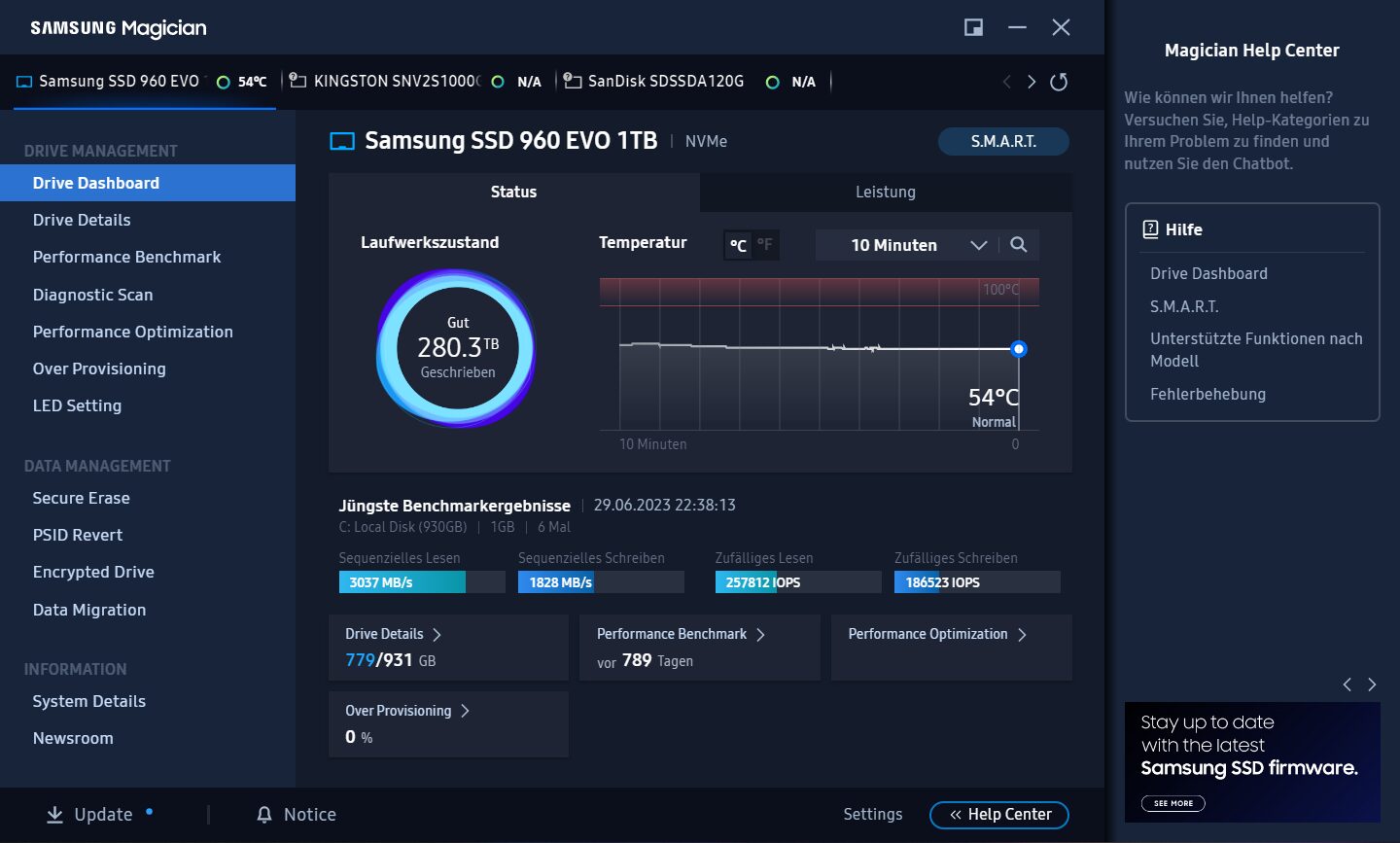Open Drive Details card arrow
The height and width of the screenshot is (843, 1400).
(x=437, y=634)
